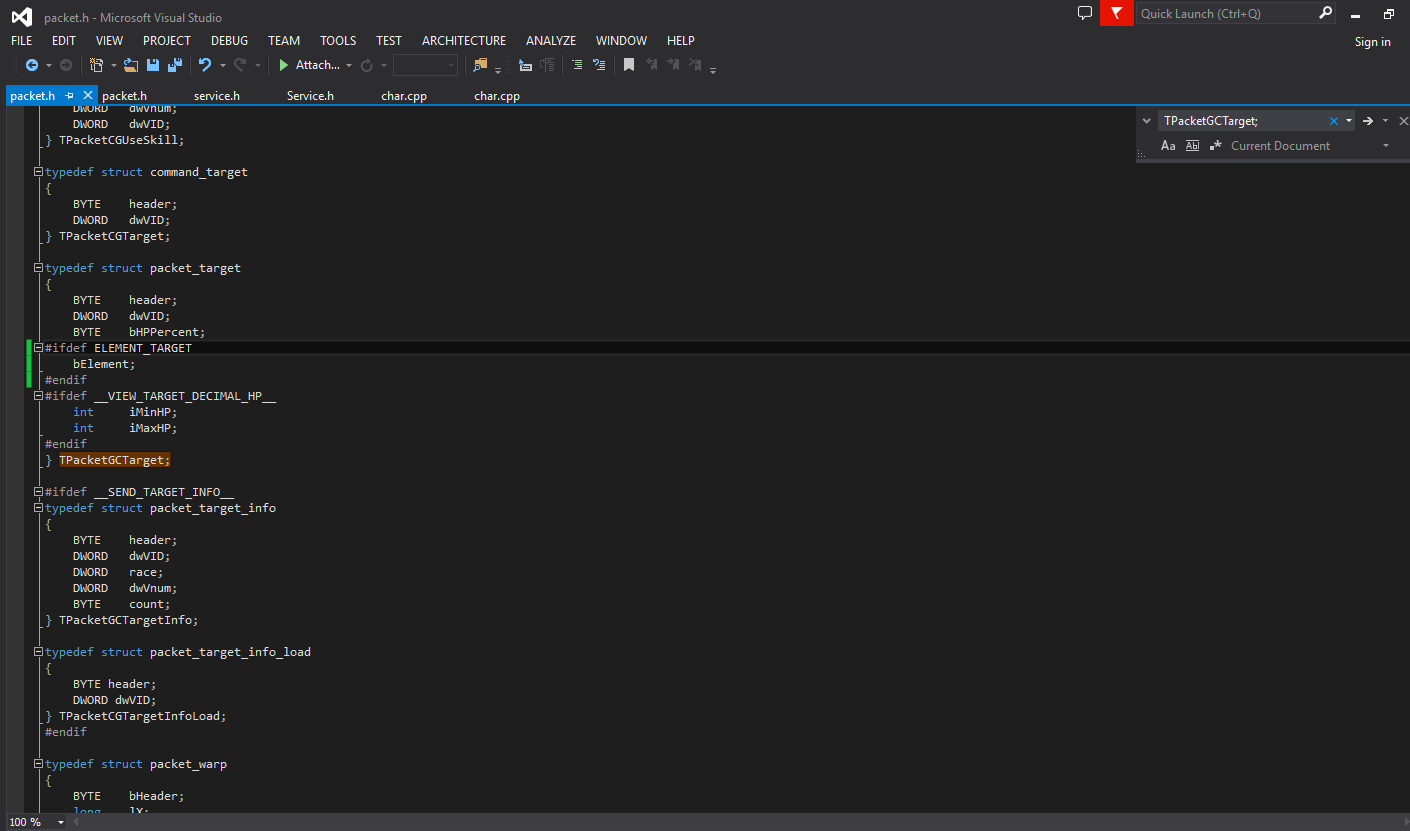
Task: Open the EDIT menu
Action: tap(64, 41)
